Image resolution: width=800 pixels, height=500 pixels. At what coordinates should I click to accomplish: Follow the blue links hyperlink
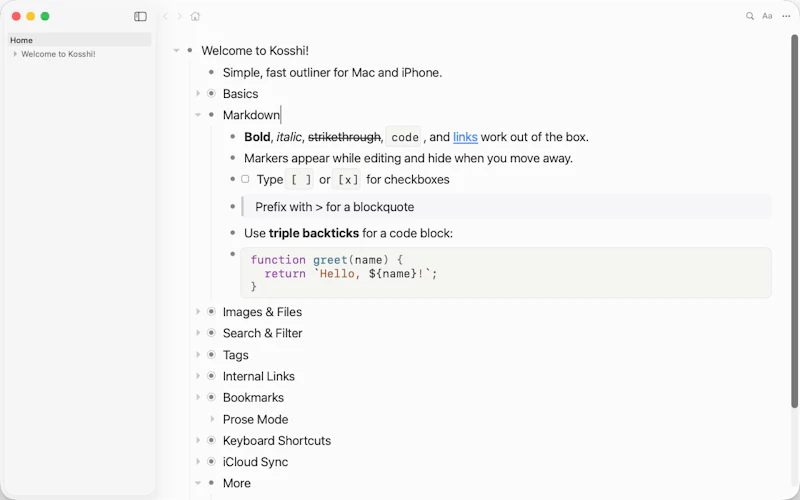point(465,137)
